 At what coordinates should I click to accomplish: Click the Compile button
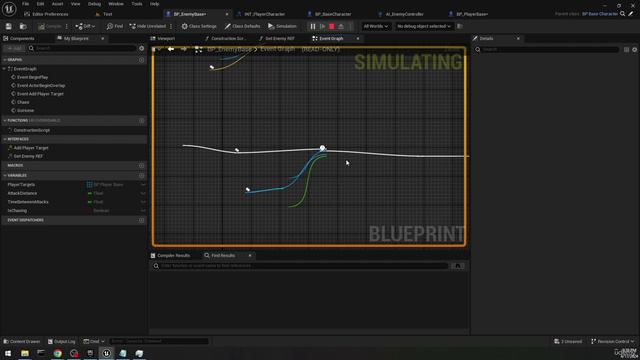click(x=50, y=26)
